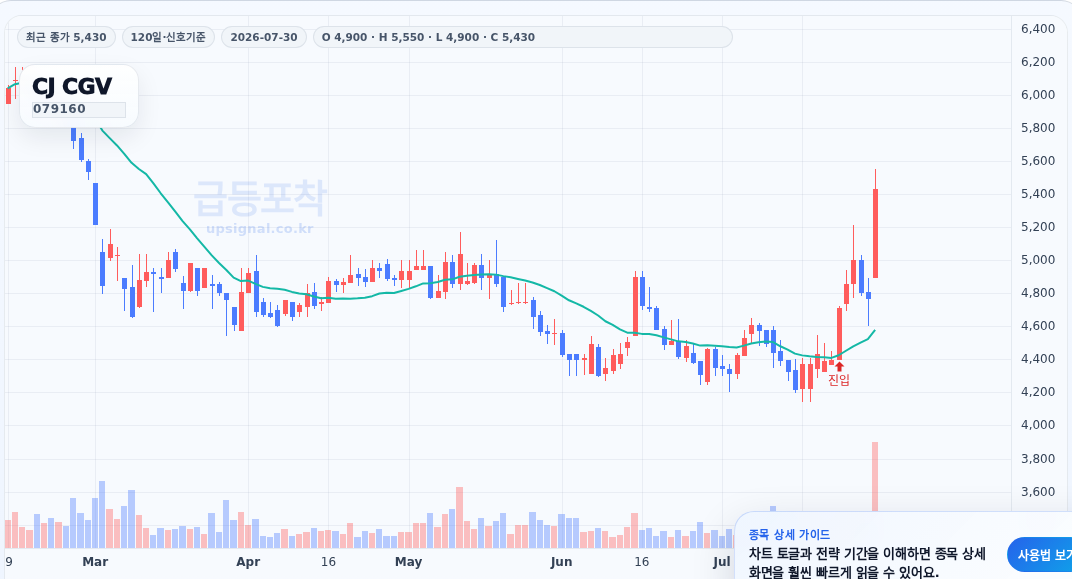Click the red 진입 entry arrow marker

(x=839, y=366)
